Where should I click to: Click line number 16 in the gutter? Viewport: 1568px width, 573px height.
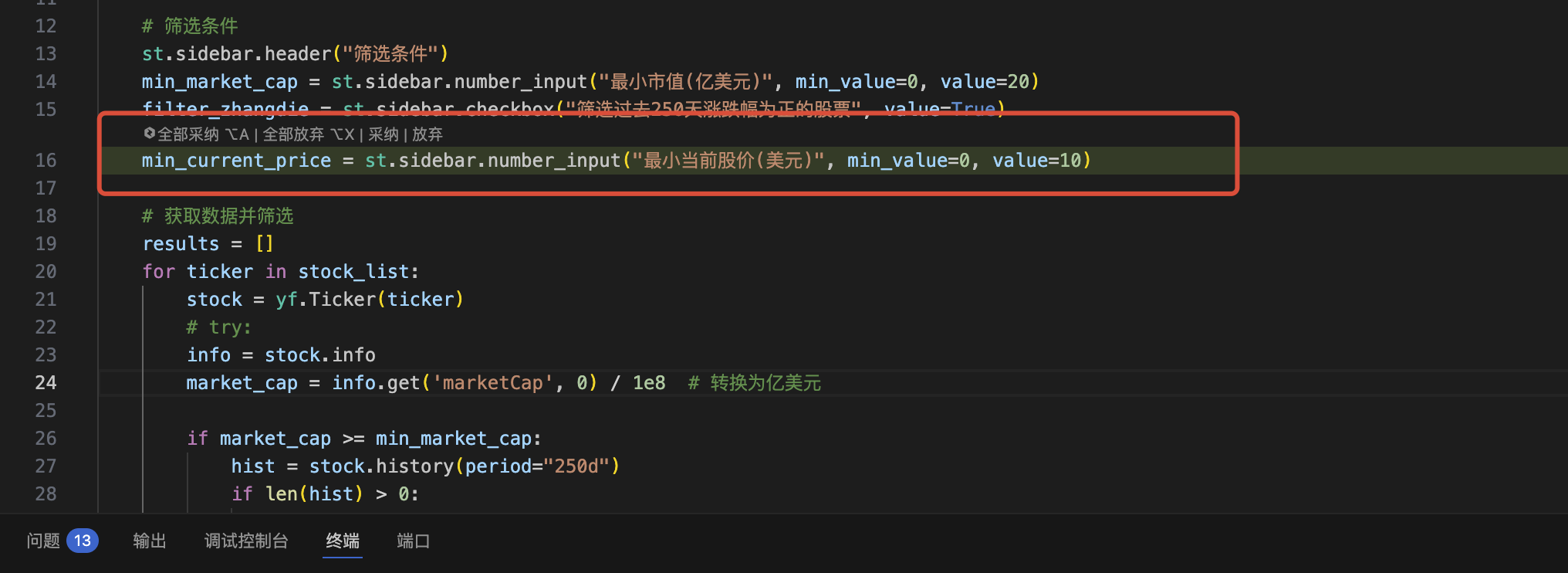[x=46, y=161]
